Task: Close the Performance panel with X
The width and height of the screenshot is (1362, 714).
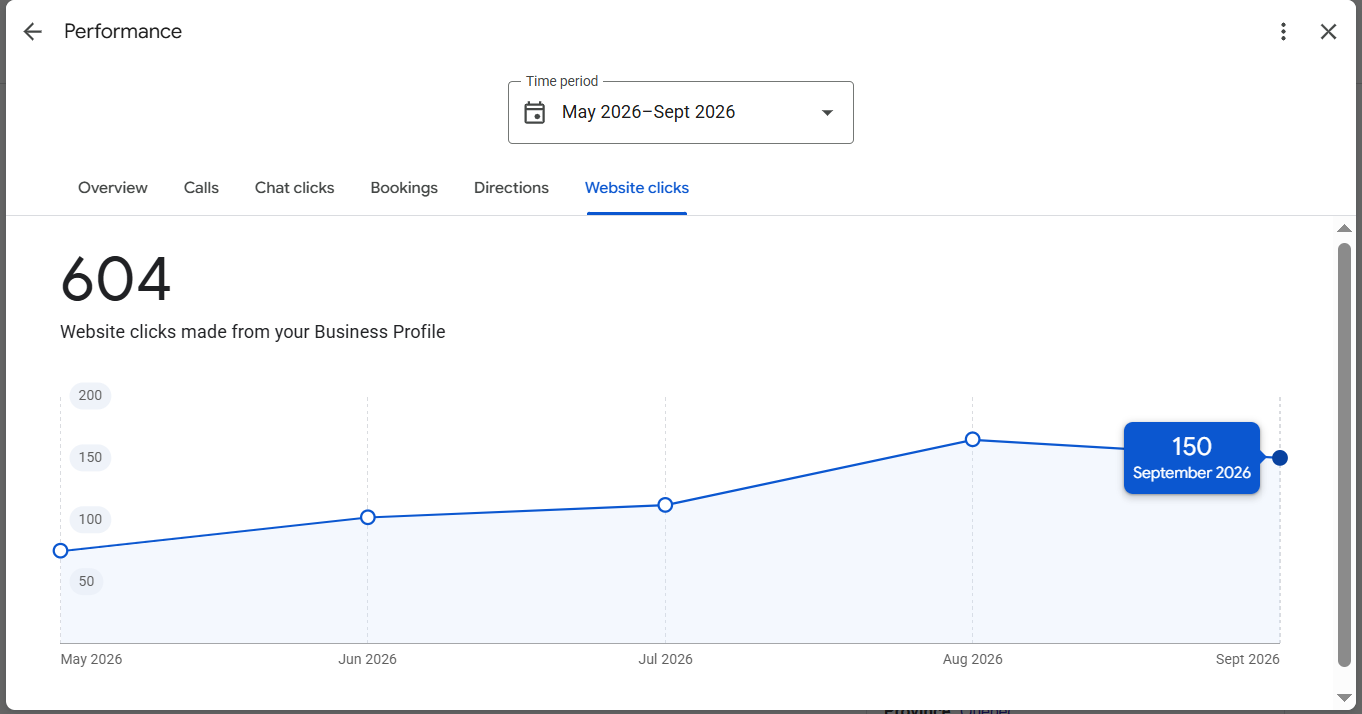Action: 1328,32
